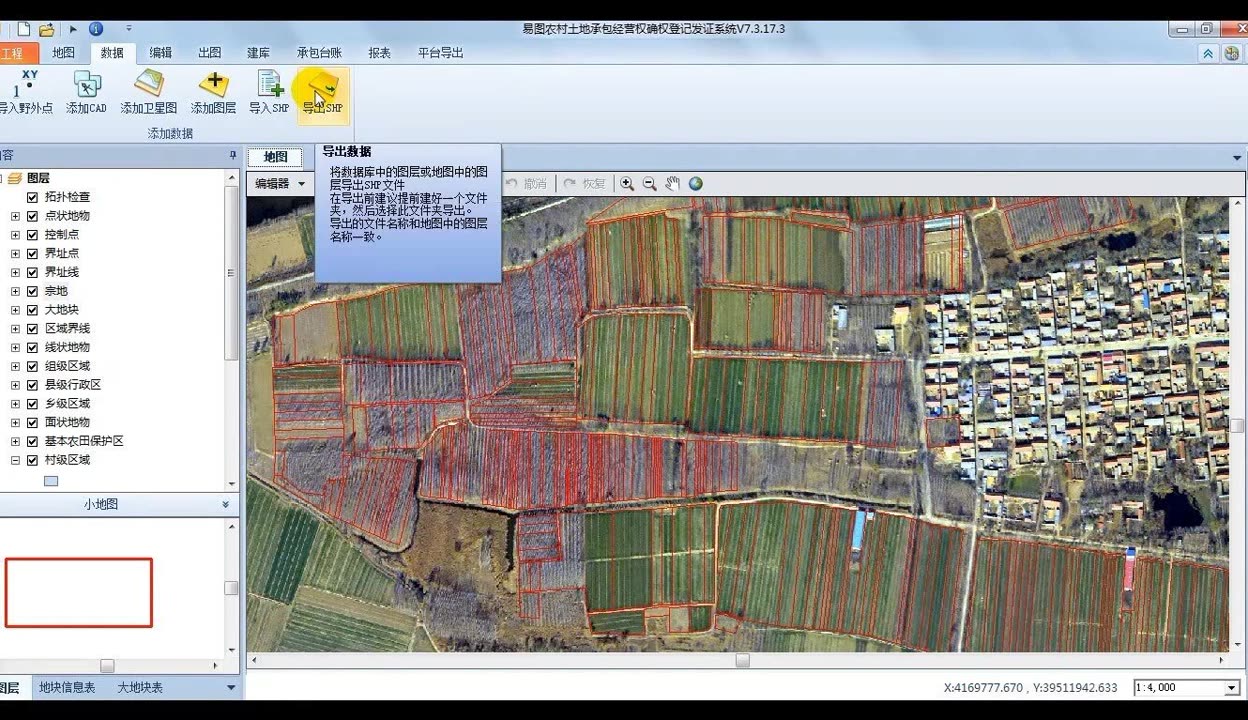Image resolution: width=1248 pixels, height=720 pixels.
Task: Click the globe full extent icon
Action: [694, 183]
